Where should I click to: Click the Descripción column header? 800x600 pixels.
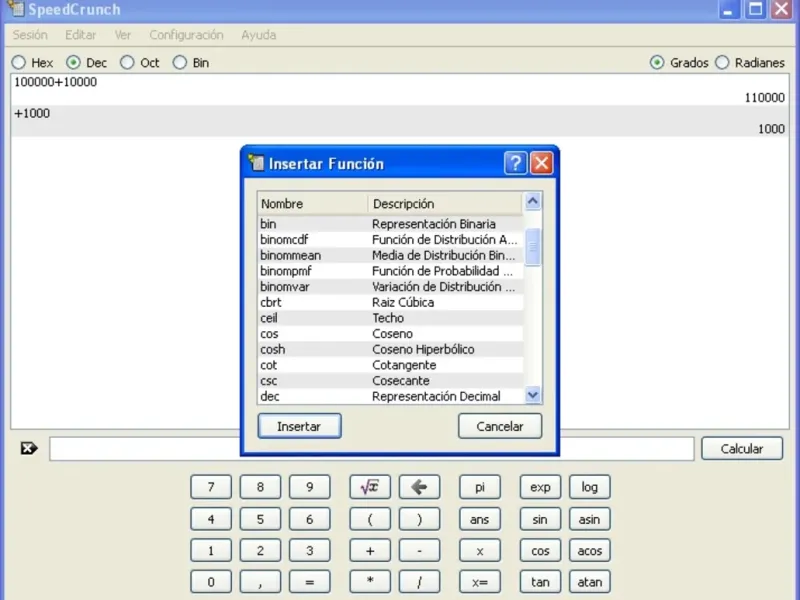coord(445,204)
